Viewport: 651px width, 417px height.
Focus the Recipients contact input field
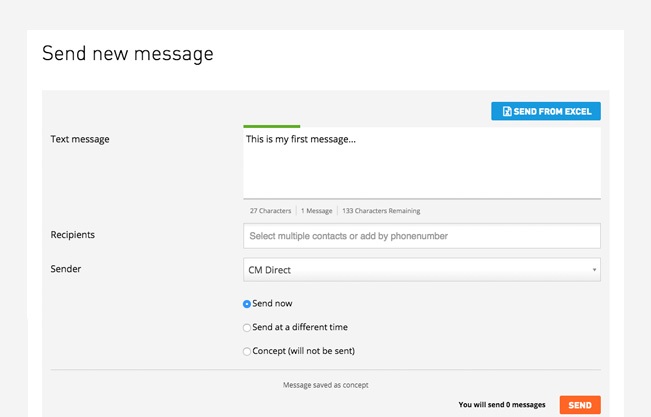tap(421, 236)
